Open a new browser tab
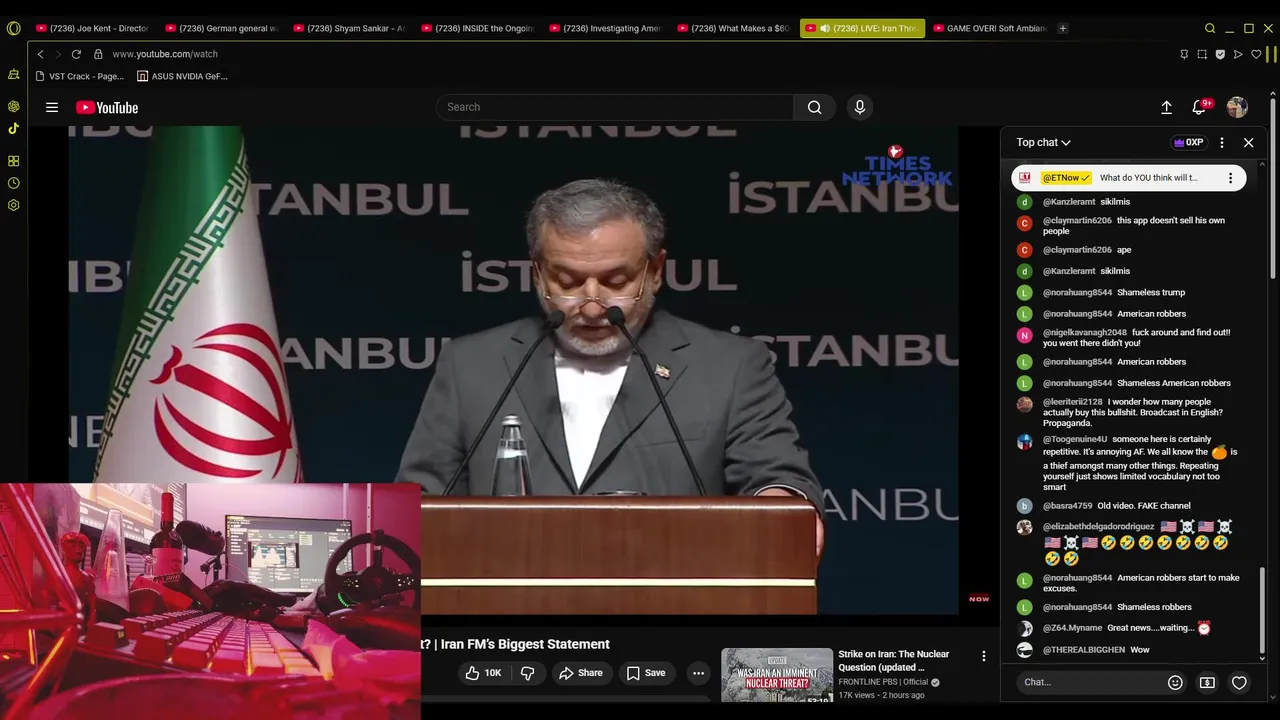The height and width of the screenshot is (720, 1280). (1063, 28)
